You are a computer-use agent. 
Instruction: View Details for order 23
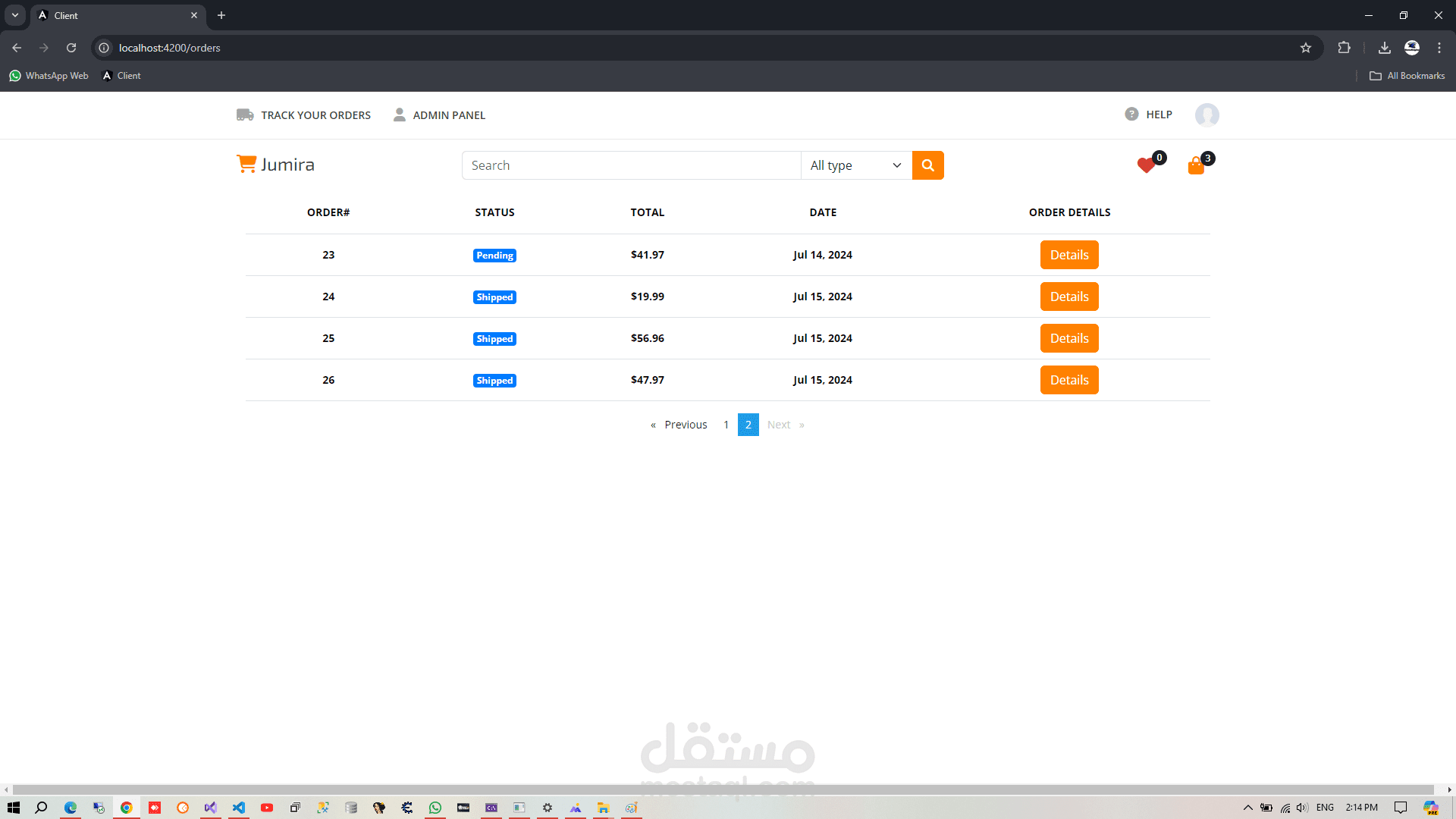1068,255
